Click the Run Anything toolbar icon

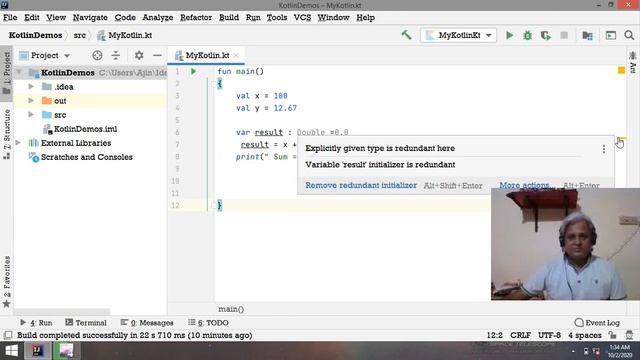click(611, 36)
